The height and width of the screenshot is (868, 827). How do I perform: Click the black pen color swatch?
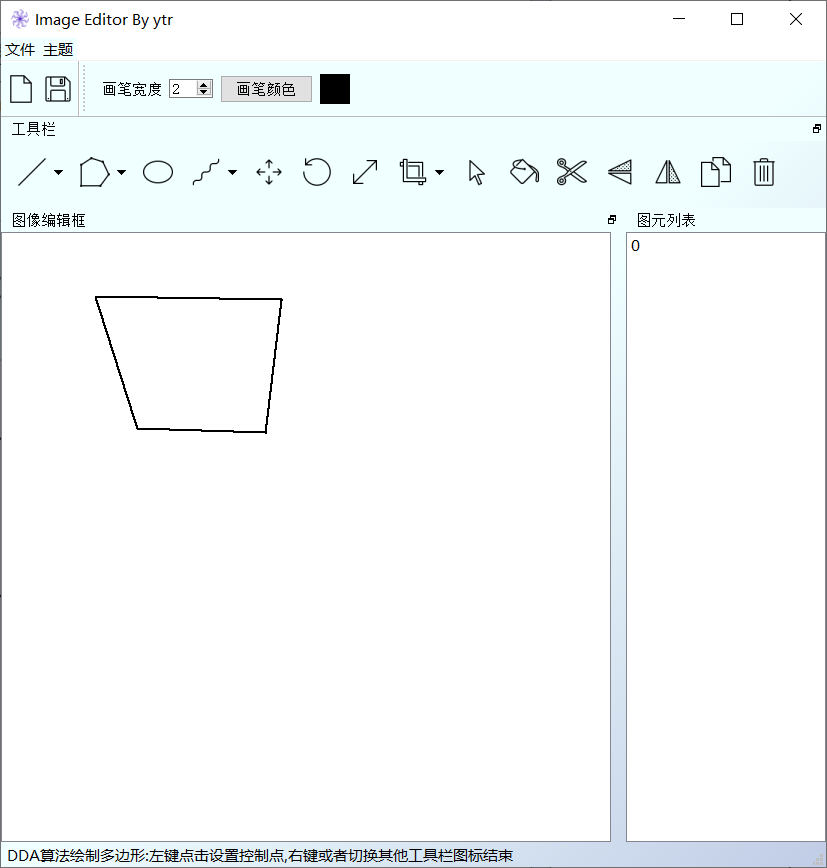point(335,89)
